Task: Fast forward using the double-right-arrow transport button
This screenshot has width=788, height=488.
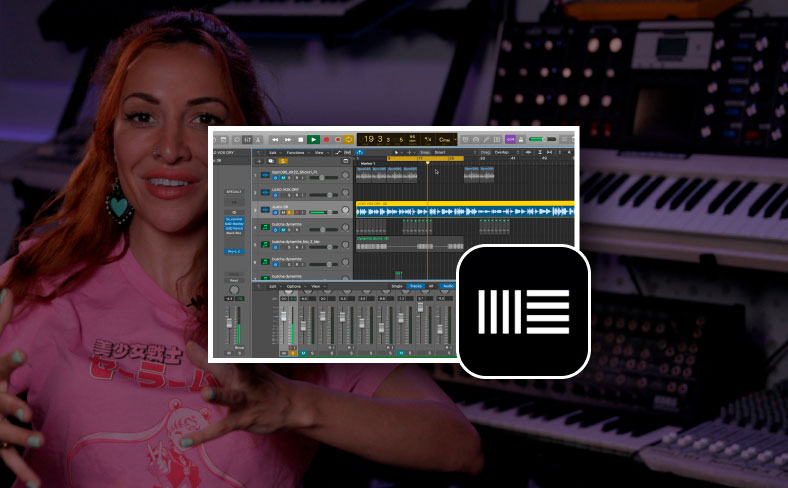Action: coord(288,140)
